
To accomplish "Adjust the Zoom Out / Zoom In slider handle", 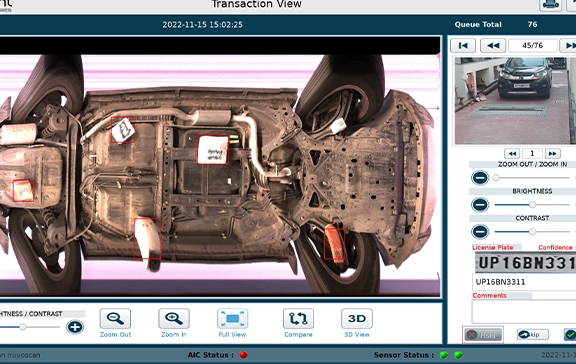I will click(x=496, y=178).
